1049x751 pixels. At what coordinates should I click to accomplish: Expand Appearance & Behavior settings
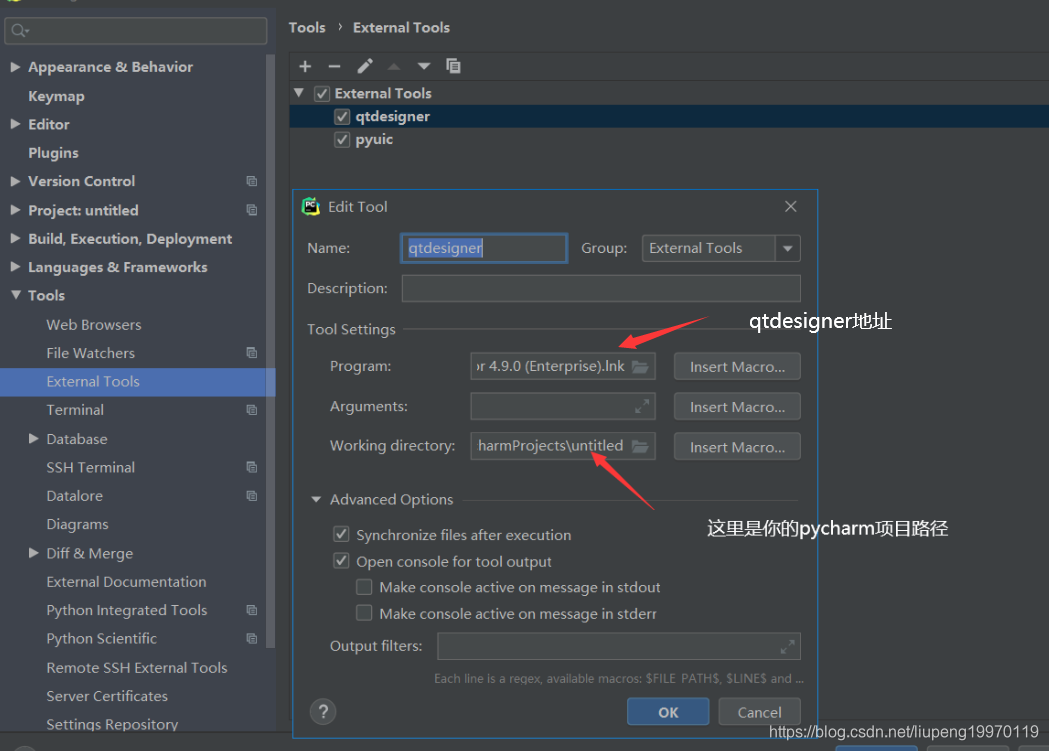[x=15, y=67]
